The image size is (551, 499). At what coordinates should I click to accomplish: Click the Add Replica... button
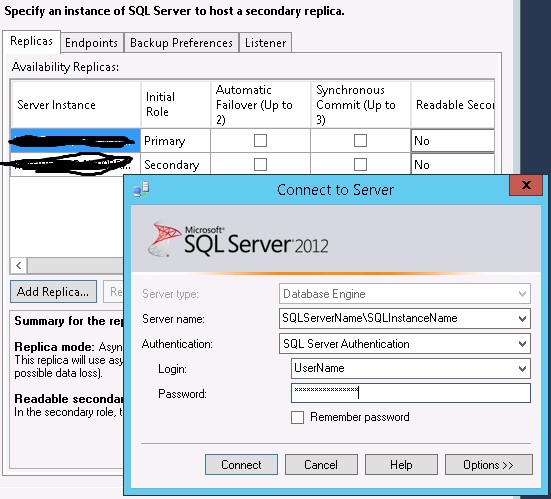pyautogui.click(x=53, y=292)
